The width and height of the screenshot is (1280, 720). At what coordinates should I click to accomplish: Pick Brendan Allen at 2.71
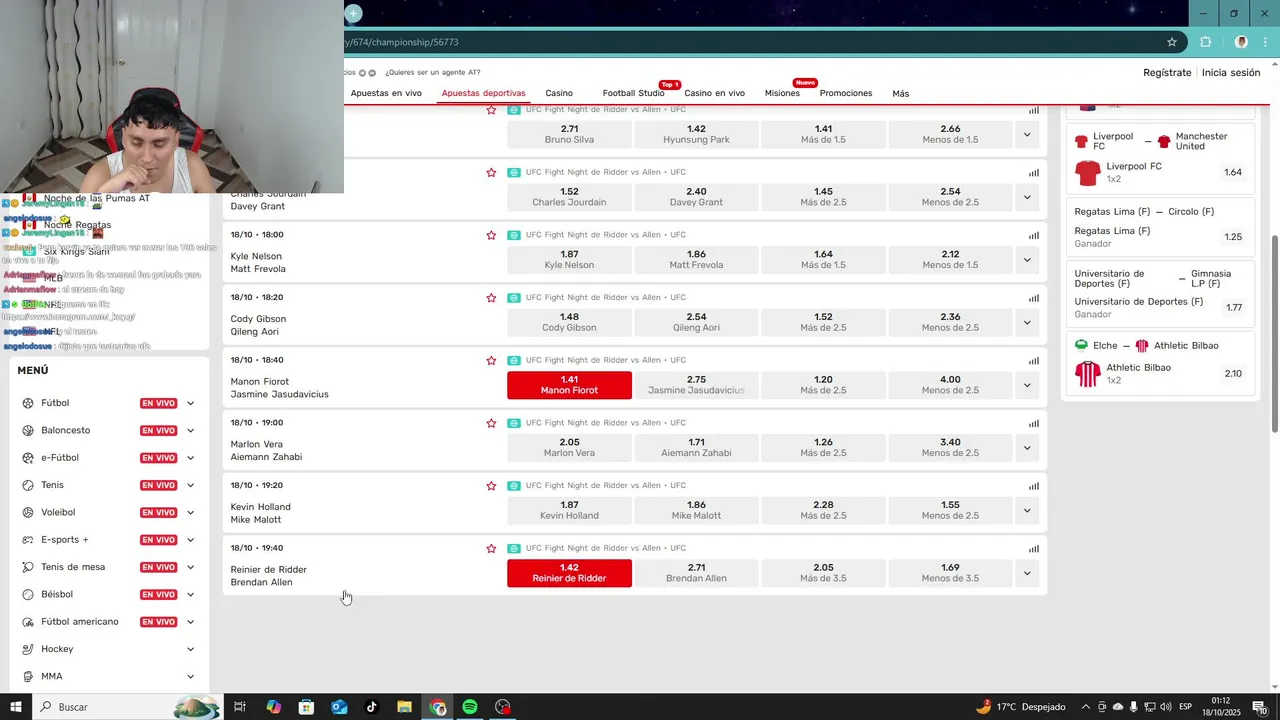(x=696, y=573)
